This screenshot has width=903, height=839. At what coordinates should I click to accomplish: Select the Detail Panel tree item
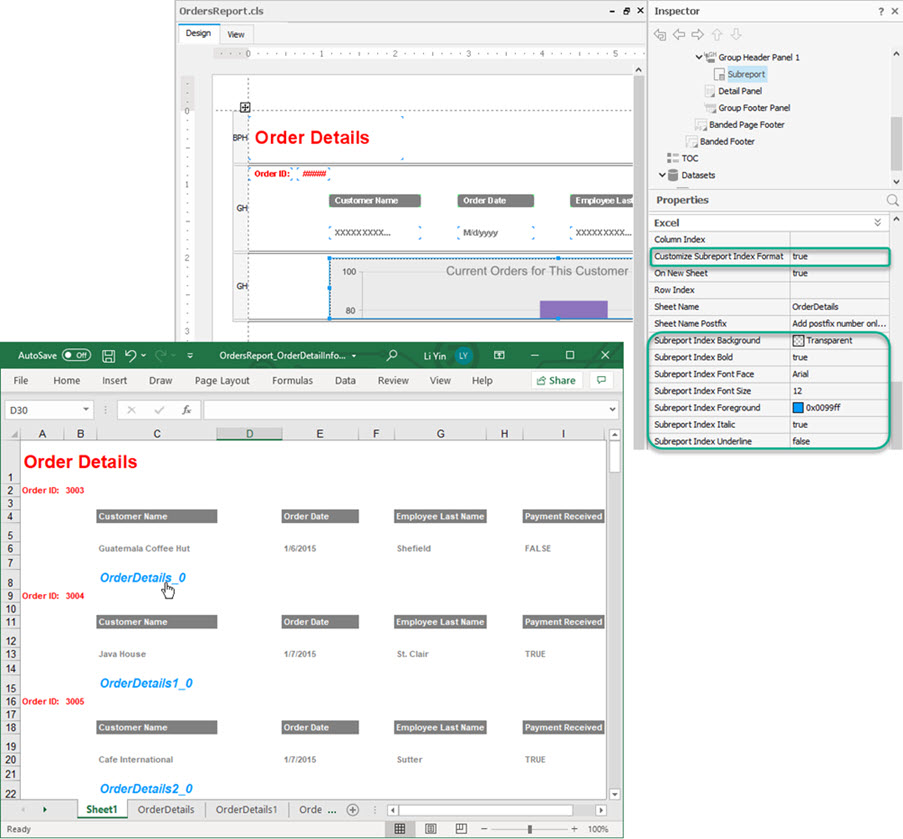pos(739,91)
